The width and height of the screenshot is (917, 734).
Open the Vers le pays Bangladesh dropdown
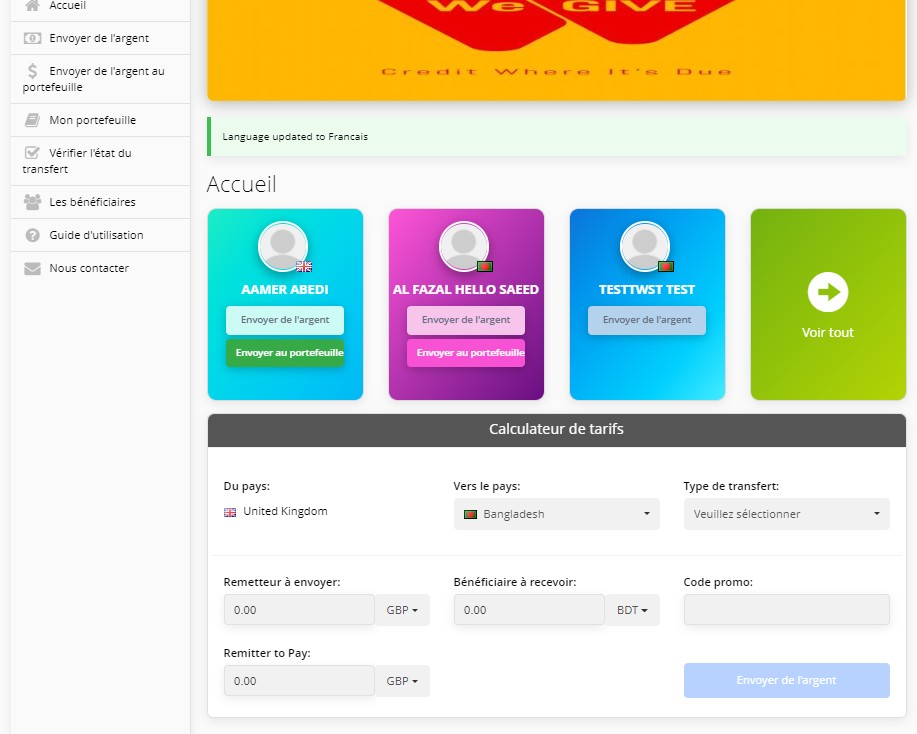coord(556,514)
